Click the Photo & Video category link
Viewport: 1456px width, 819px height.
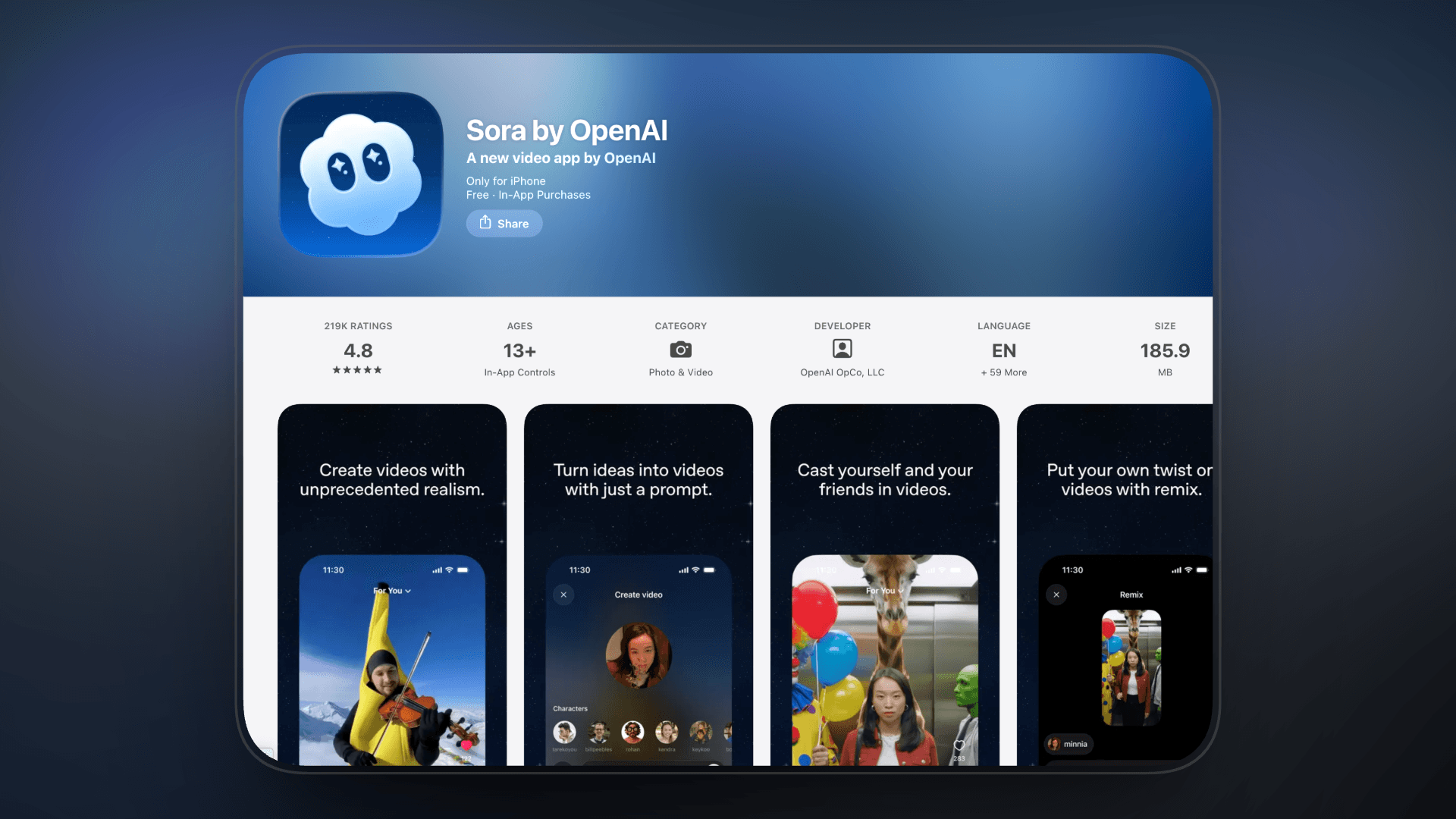coord(680,372)
